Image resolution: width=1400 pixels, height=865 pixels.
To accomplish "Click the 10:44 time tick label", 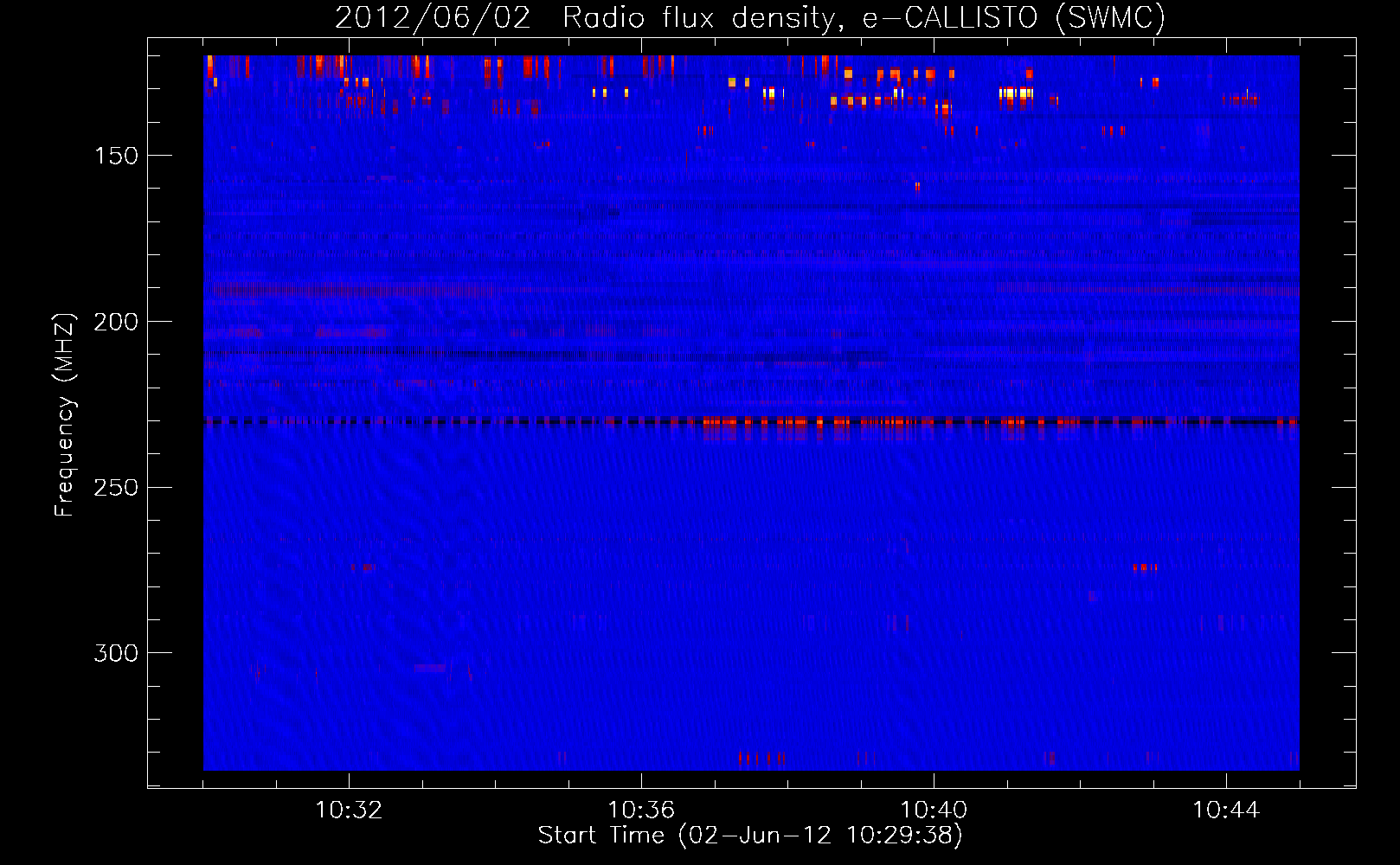I will 1226,811.
